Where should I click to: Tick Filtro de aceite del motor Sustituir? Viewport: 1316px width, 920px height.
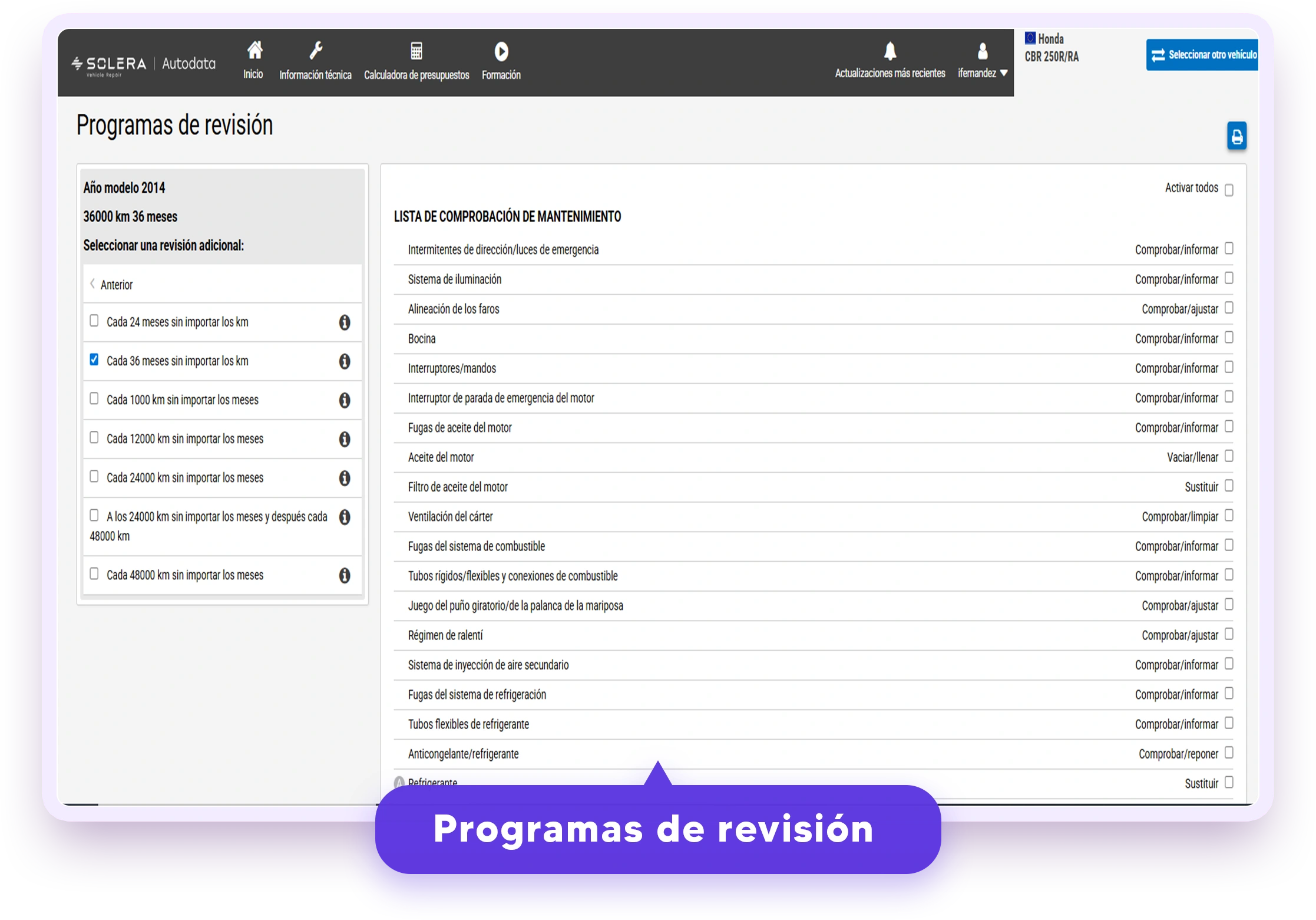click(x=1229, y=486)
